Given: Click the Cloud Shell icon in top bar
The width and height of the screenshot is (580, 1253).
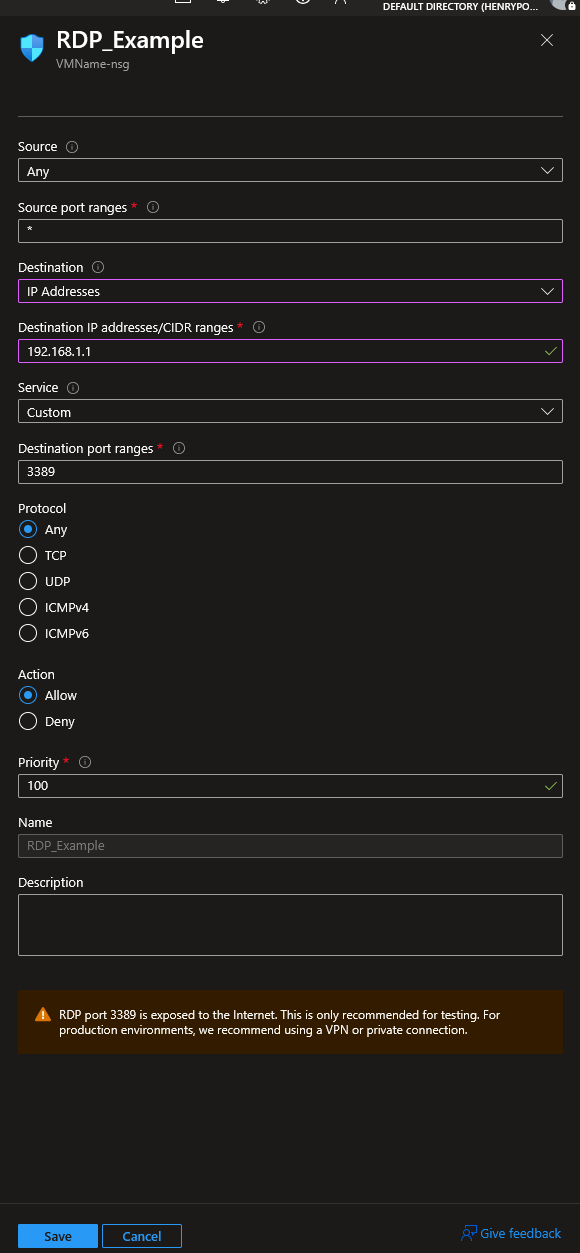Looking at the screenshot, I should coord(183,3).
